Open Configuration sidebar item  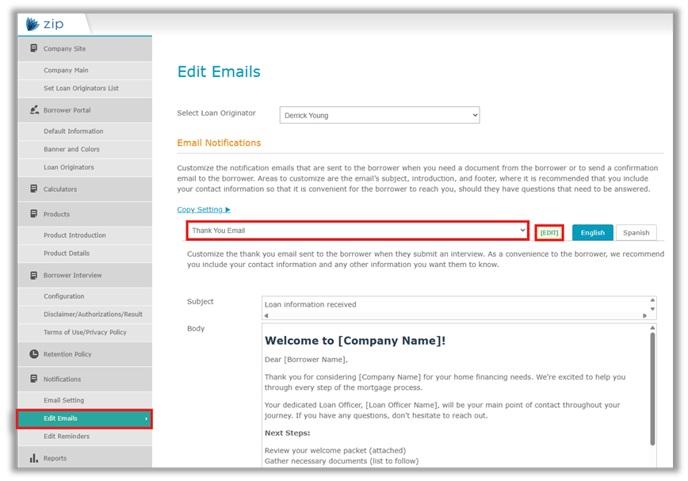(x=85, y=296)
